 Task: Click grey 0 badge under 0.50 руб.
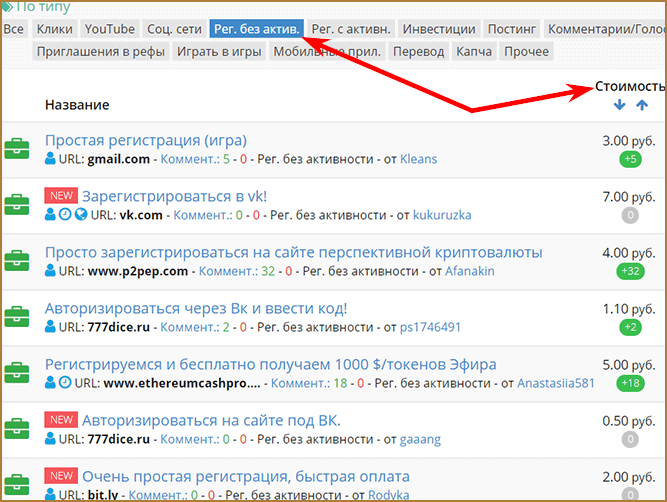tap(630, 439)
